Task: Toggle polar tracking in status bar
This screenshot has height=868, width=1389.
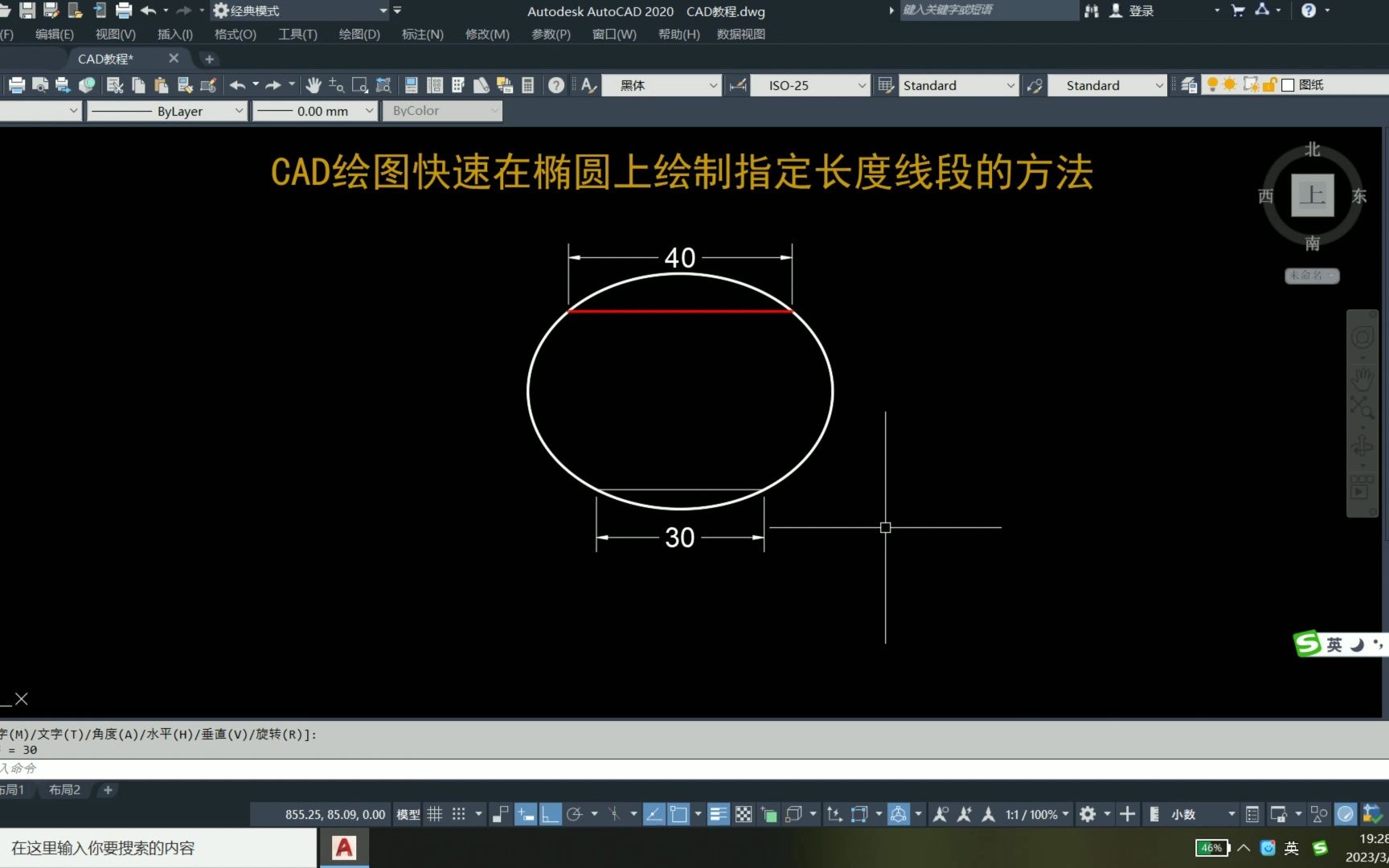Action: click(575, 814)
